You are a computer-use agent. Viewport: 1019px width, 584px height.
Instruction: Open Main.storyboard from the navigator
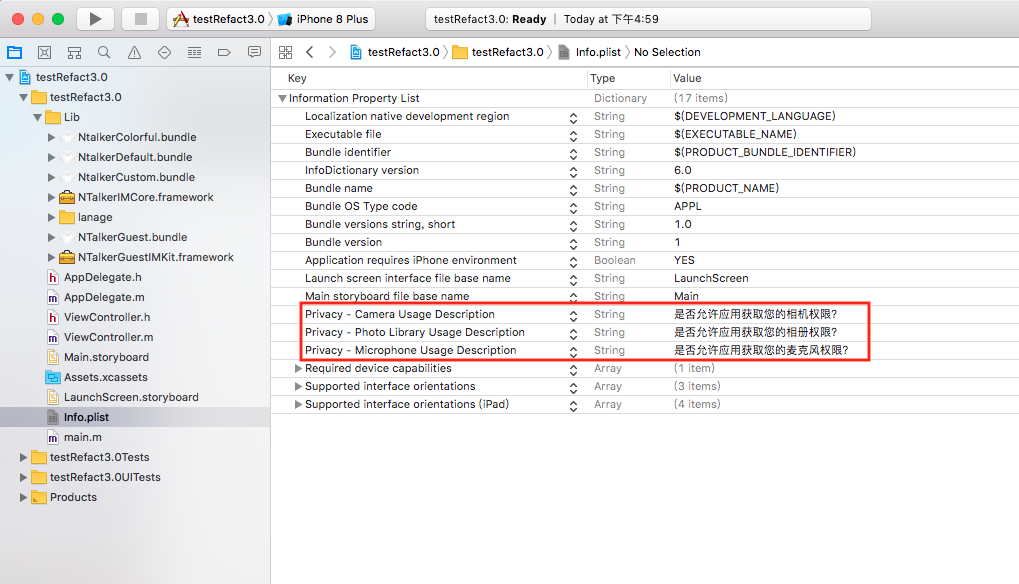tap(106, 357)
